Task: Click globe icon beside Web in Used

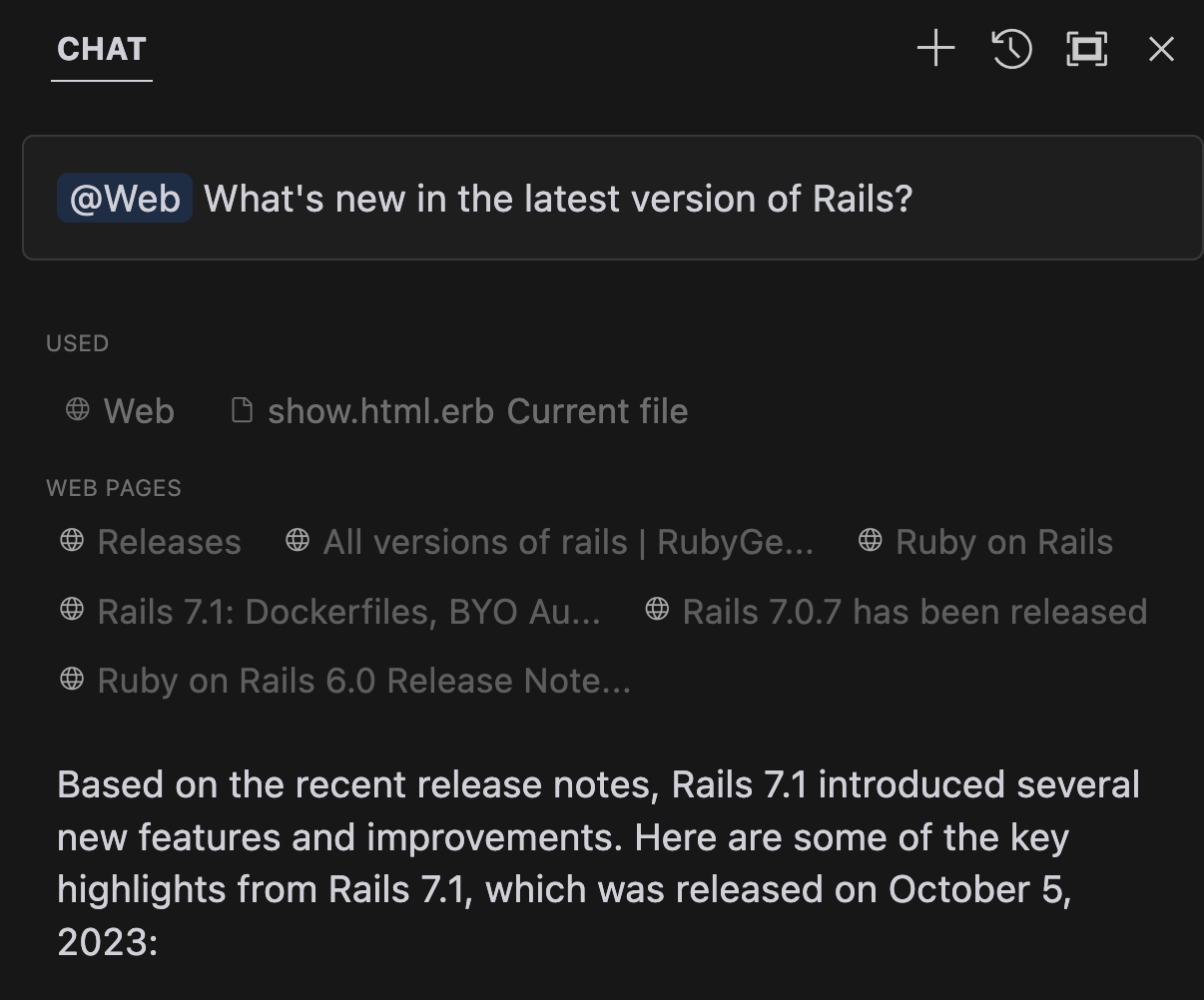Action: pos(77,410)
